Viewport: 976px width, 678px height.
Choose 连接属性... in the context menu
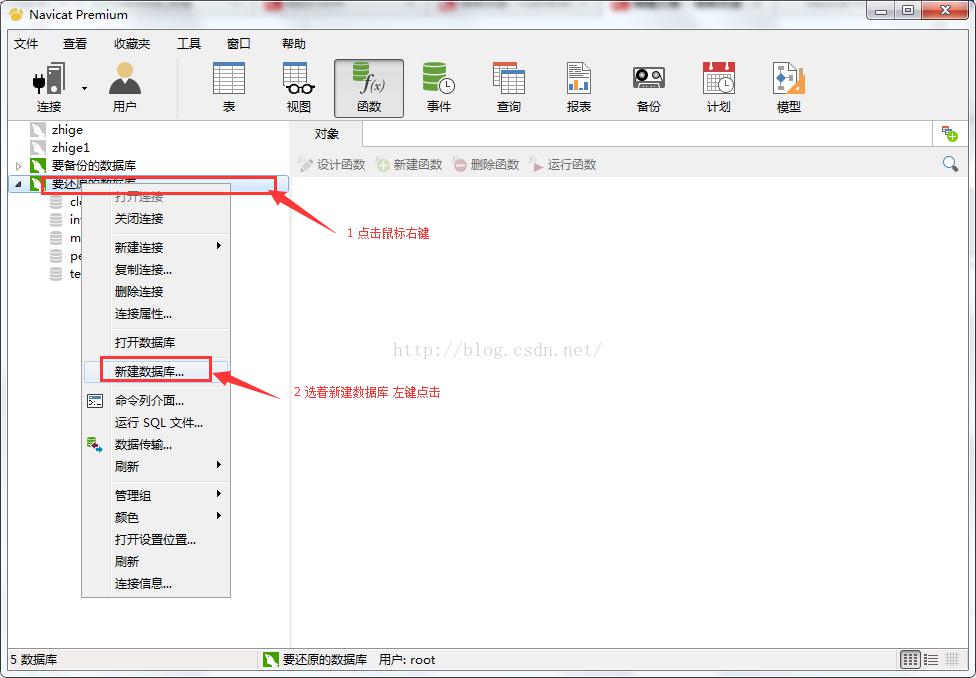[x=156, y=314]
